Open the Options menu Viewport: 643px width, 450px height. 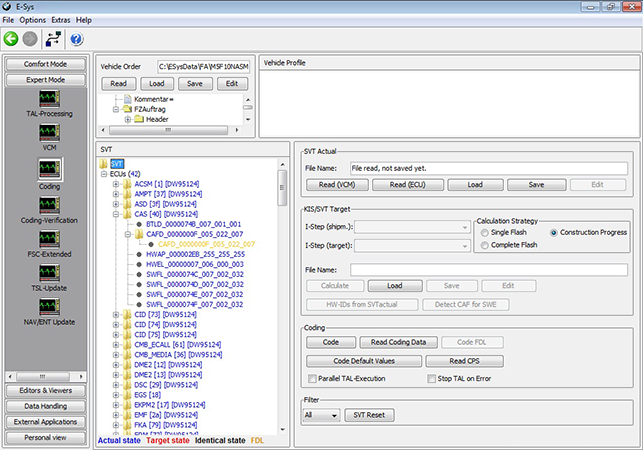point(32,19)
